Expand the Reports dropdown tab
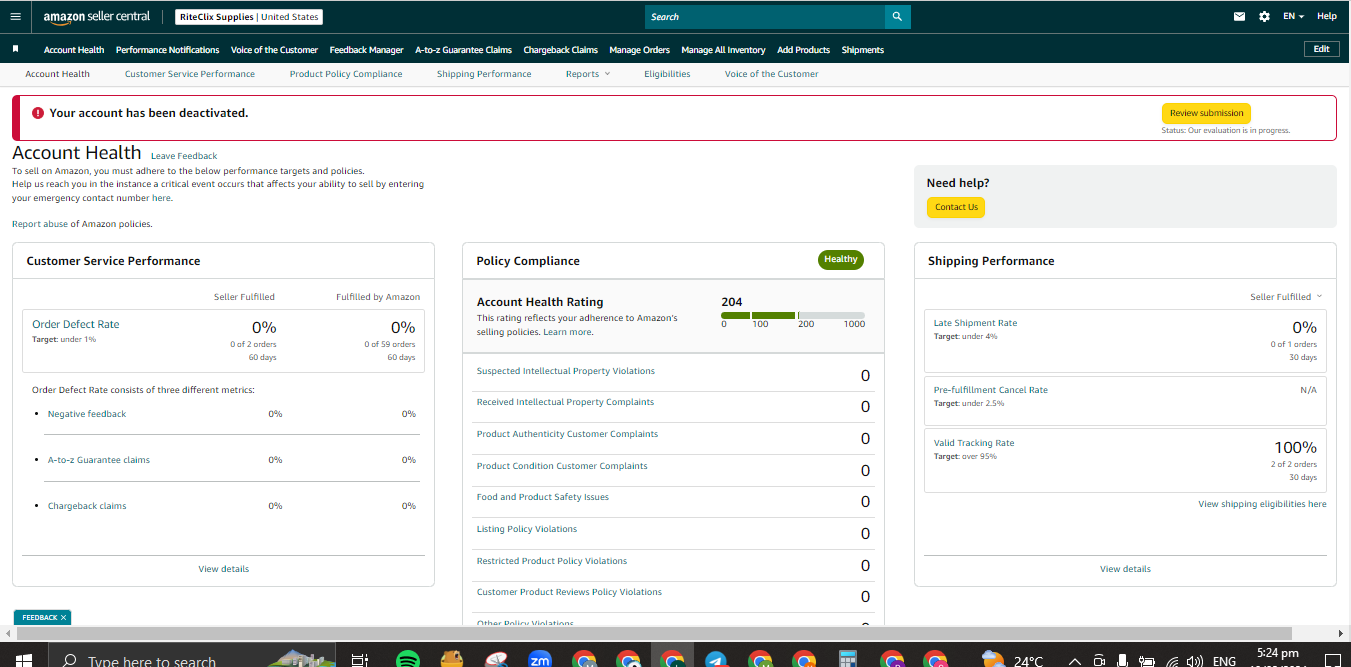The image size is (1351, 667). (587, 74)
